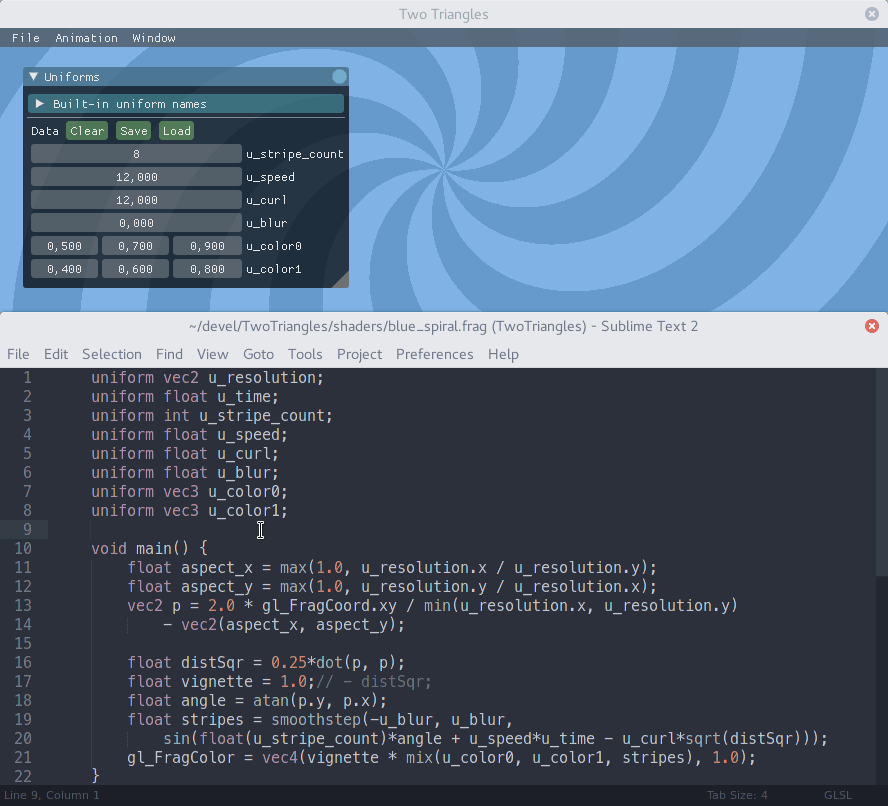Click the Uniforms panel resize grip

point(340,279)
